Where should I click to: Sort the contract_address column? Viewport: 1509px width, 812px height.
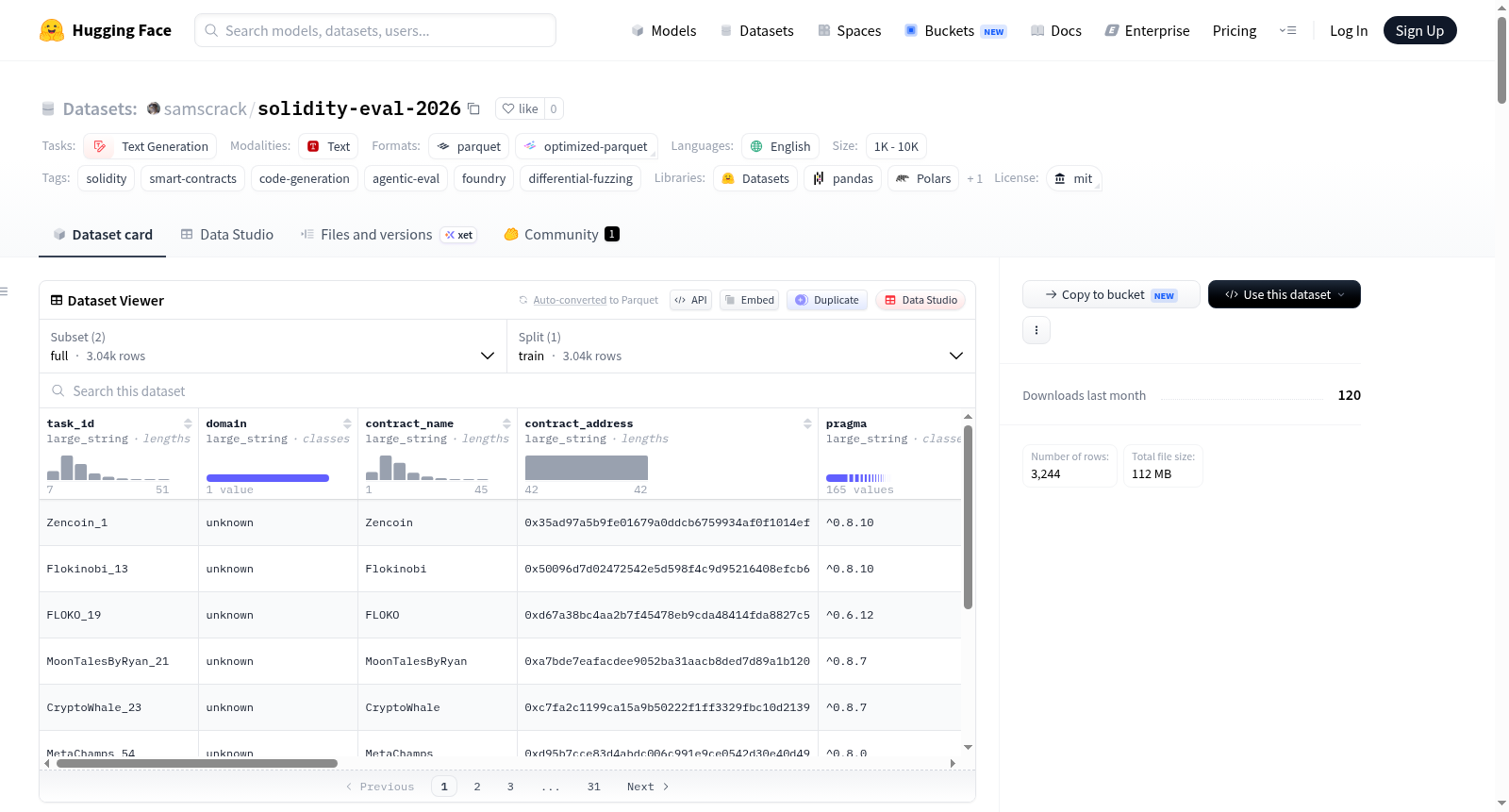pos(808,423)
